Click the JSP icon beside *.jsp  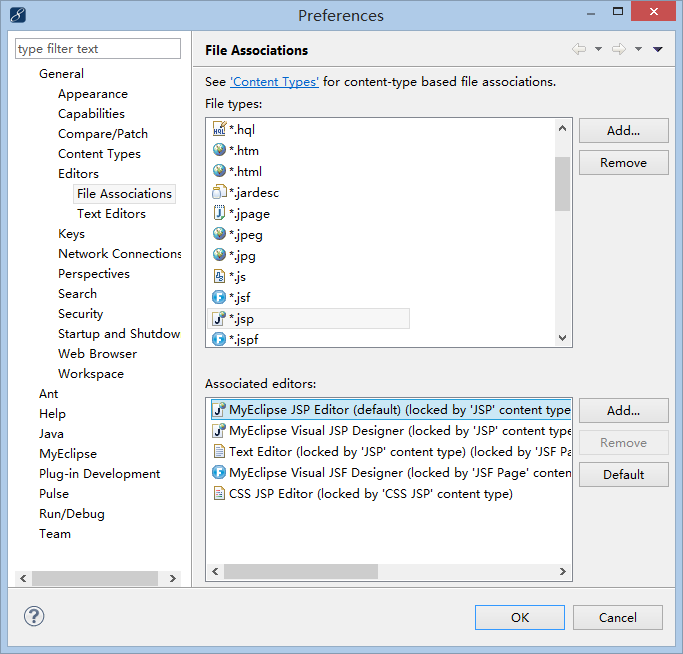[219, 318]
